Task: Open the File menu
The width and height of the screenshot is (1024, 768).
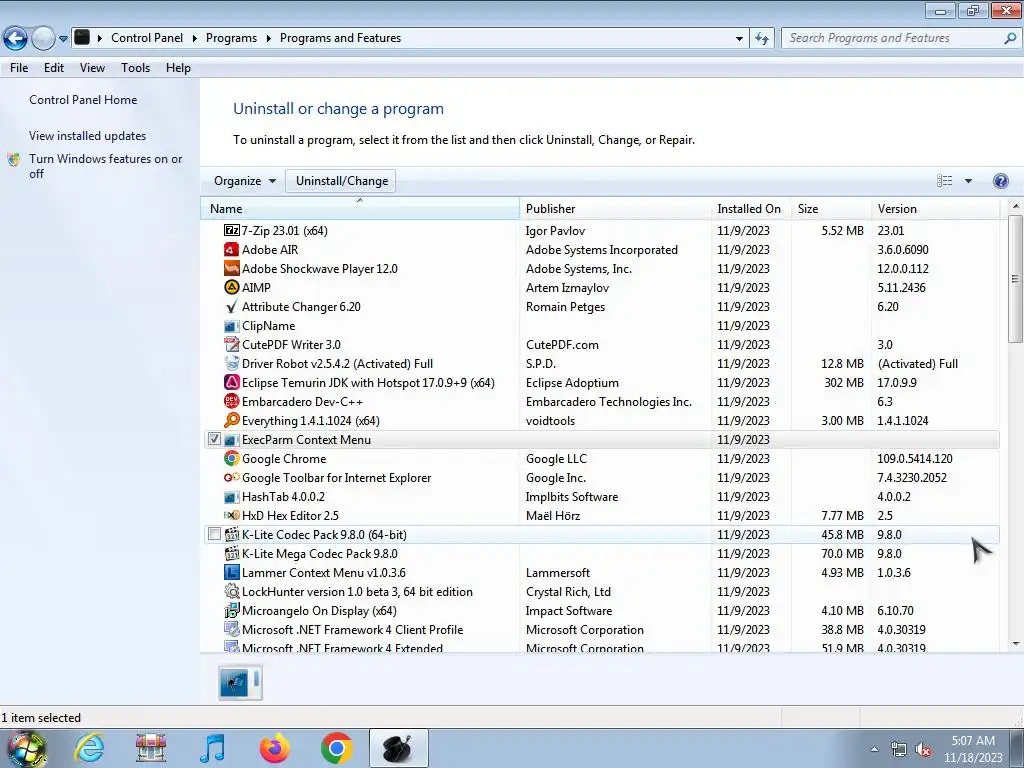Action: pos(19,68)
